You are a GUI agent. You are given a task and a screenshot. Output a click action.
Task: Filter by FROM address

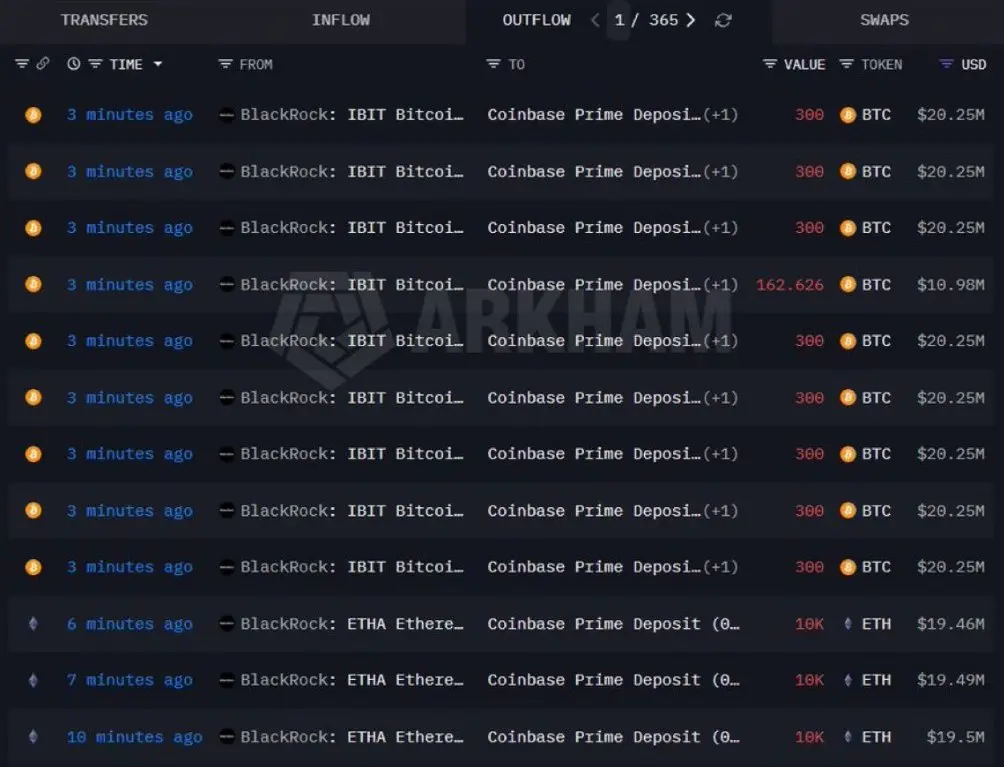click(225, 64)
